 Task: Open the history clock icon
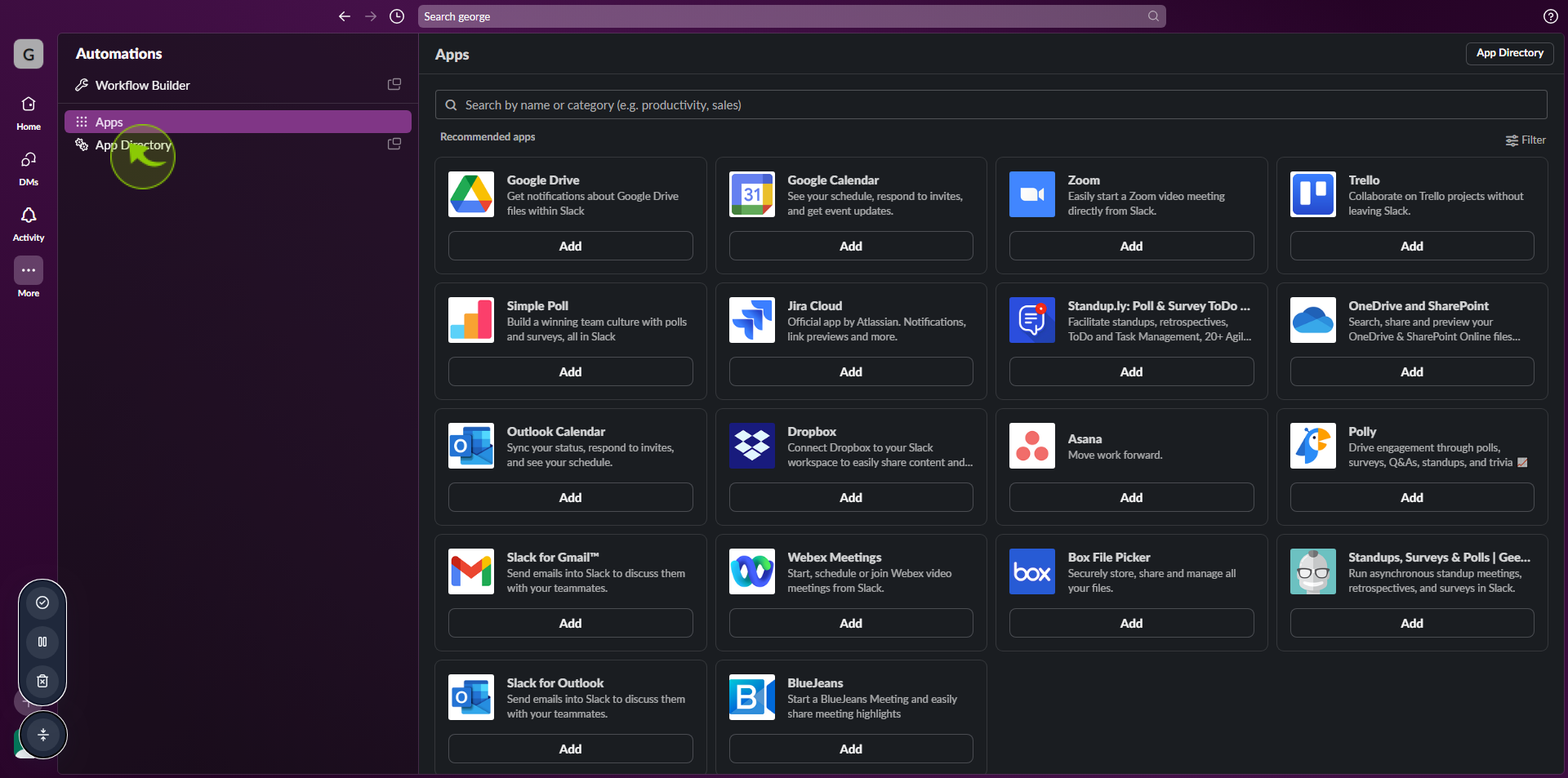tap(397, 16)
